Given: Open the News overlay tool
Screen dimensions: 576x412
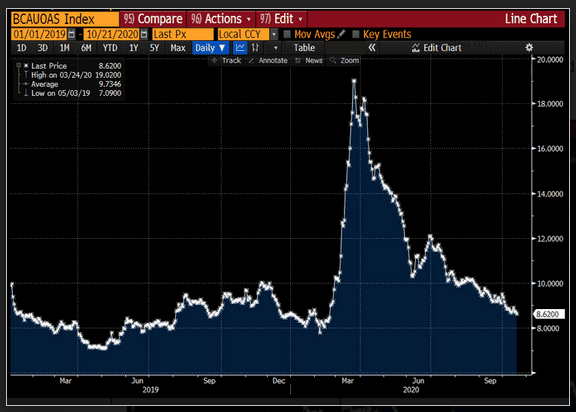Looking at the screenshot, I should pyautogui.click(x=309, y=61).
